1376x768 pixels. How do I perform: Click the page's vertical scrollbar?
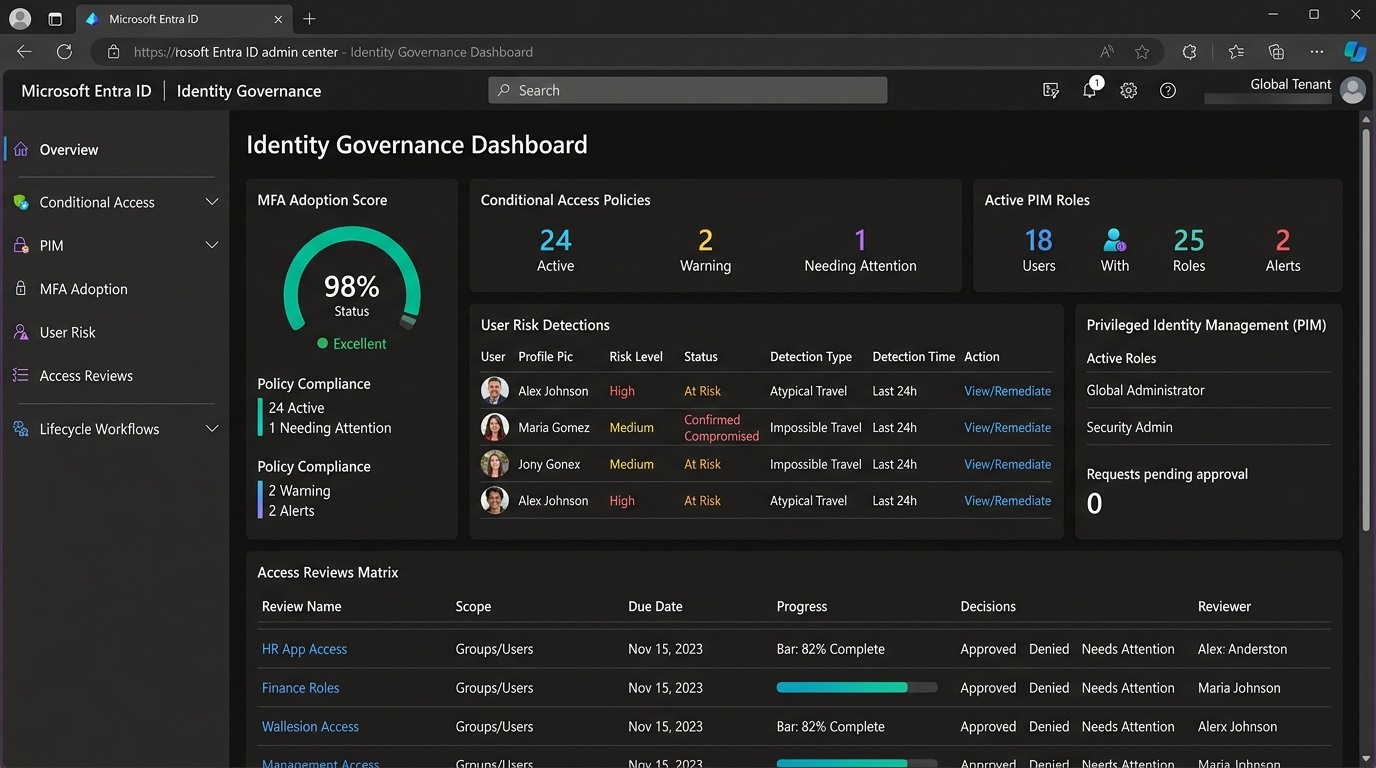pos(1366,328)
